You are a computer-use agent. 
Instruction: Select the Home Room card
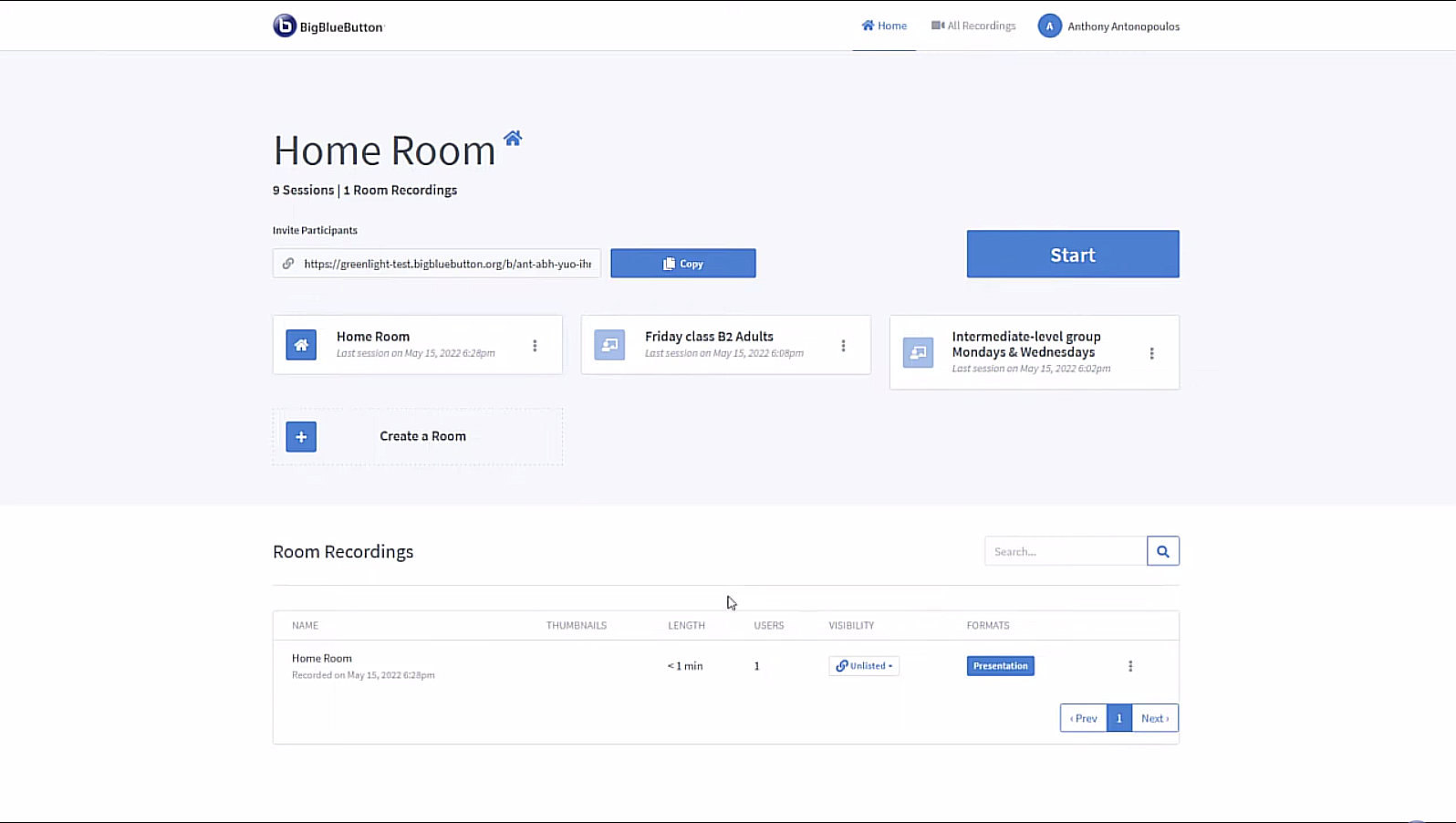[418, 345]
